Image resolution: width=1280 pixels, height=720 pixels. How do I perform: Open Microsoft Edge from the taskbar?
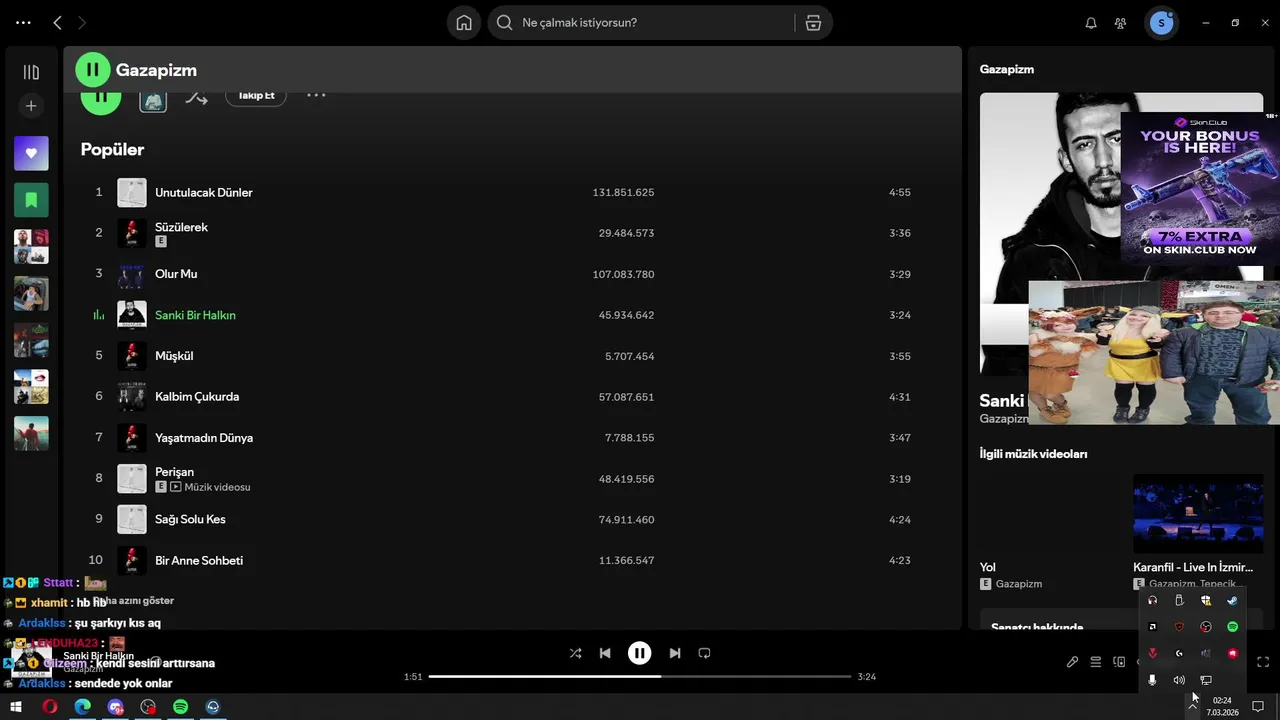coord(83,707)
